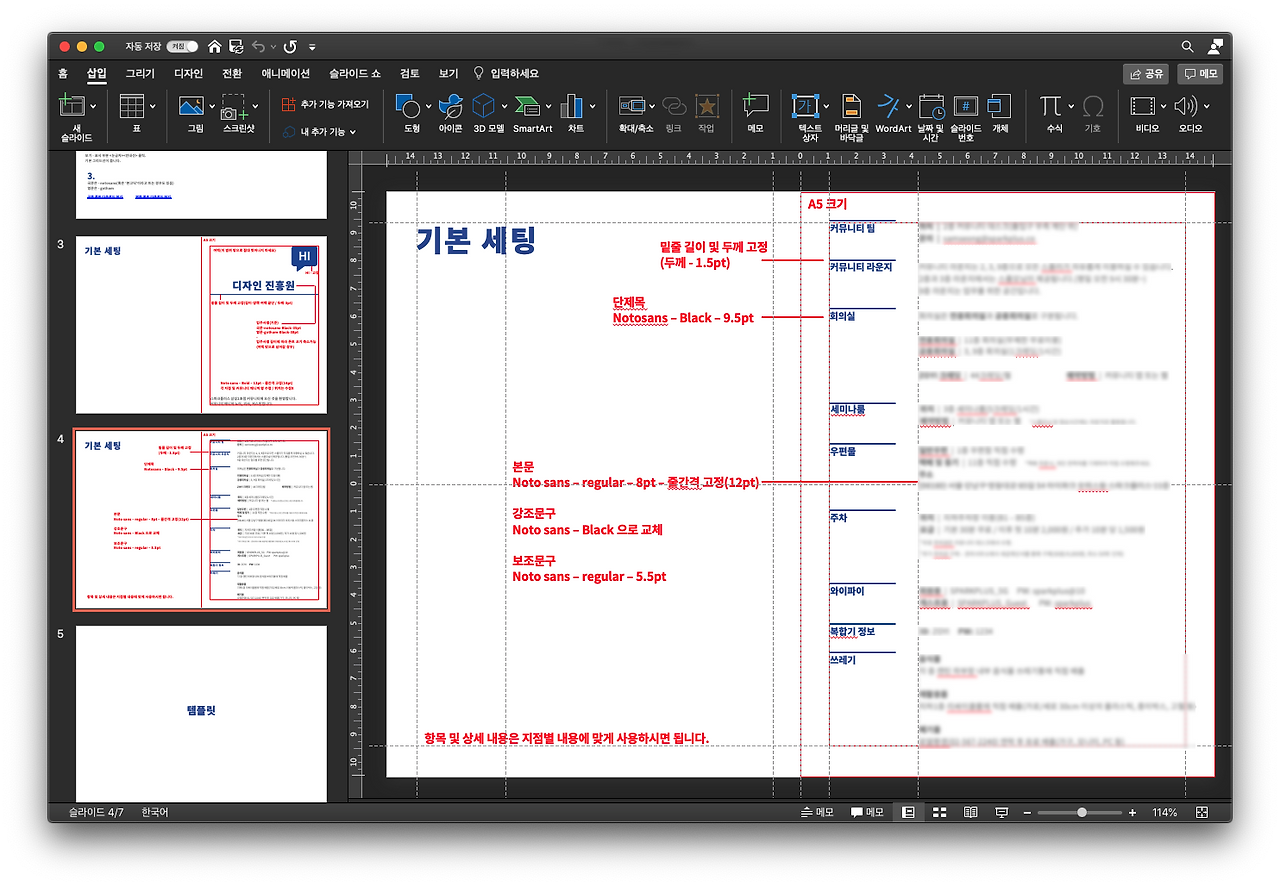Open 머리글 및 바닥글 header and footer

(851, 106)
